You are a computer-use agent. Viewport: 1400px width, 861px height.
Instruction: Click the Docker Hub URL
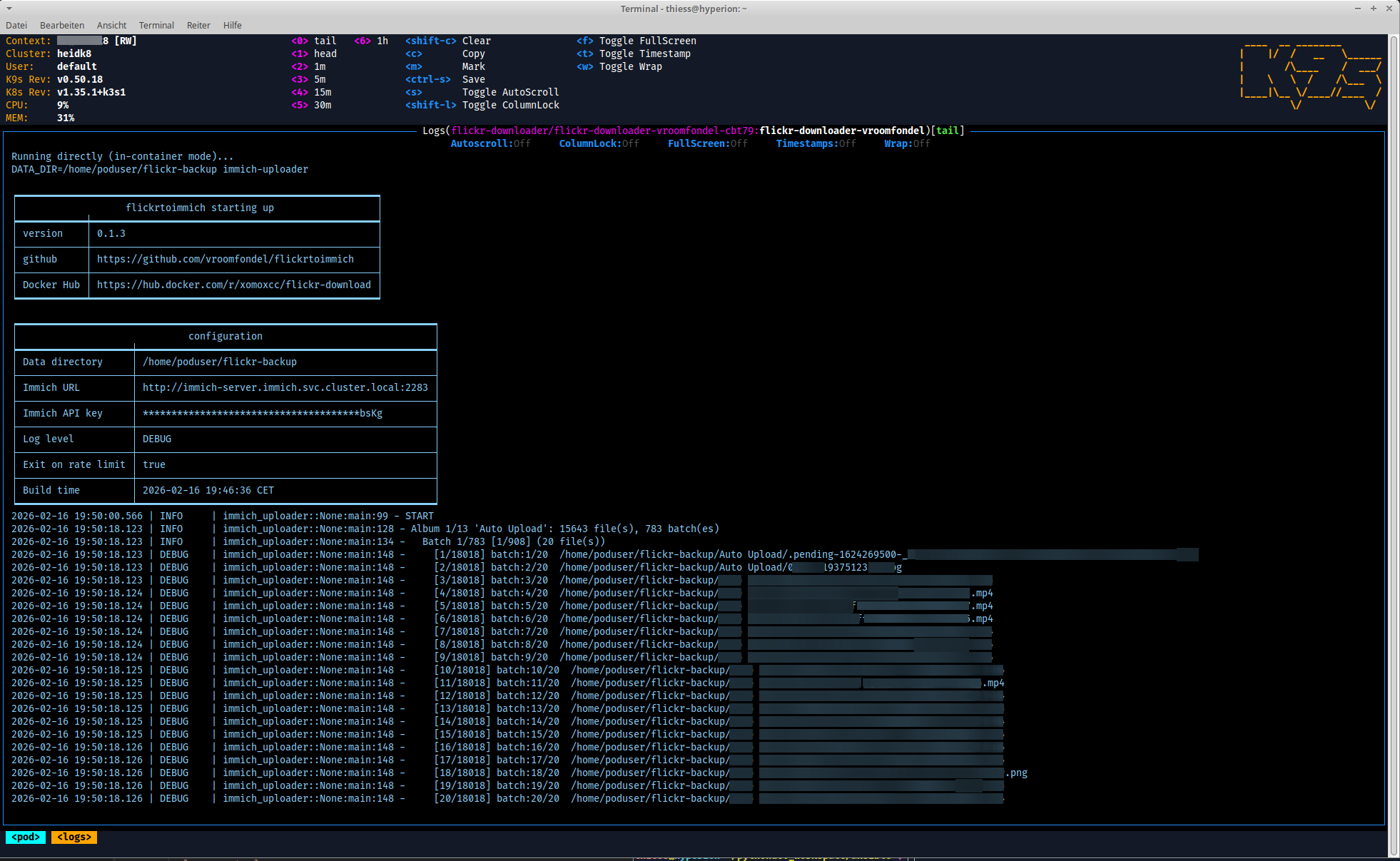234,285
